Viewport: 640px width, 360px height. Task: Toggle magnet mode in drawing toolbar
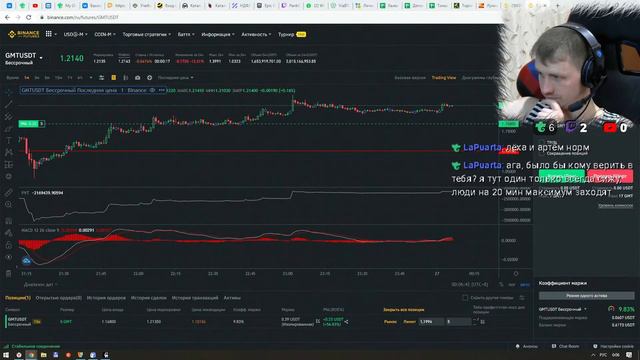(9, 221)
